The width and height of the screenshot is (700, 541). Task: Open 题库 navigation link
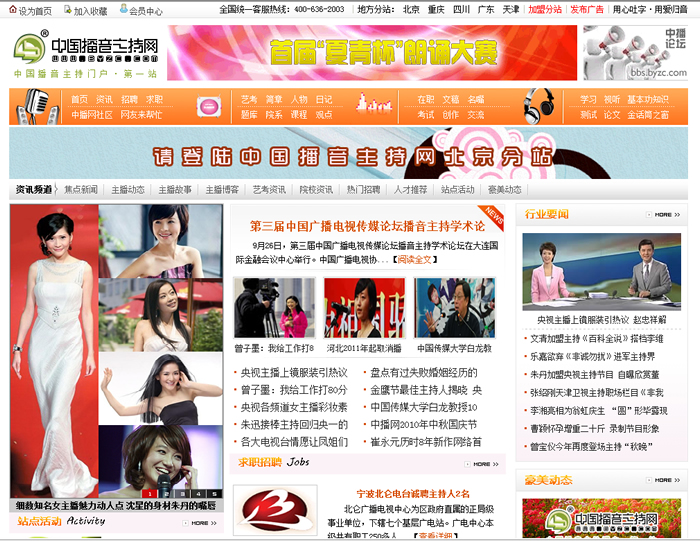(249, 115)
